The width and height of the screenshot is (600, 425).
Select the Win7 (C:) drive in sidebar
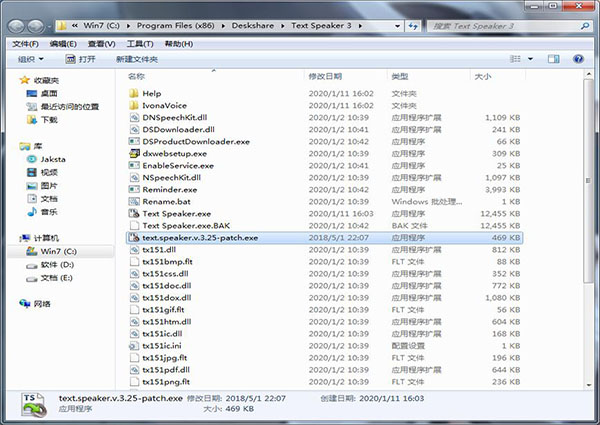click(57, 251)
